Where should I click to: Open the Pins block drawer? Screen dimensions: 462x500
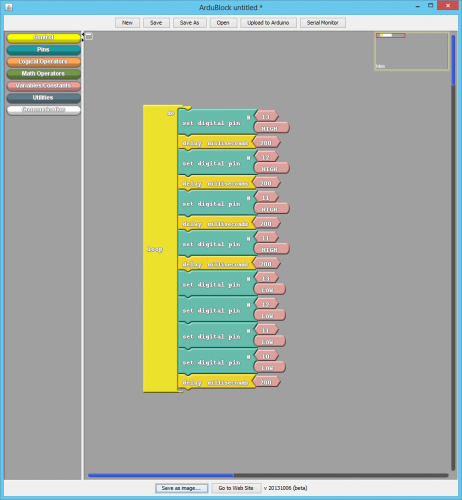coord(44,50)
